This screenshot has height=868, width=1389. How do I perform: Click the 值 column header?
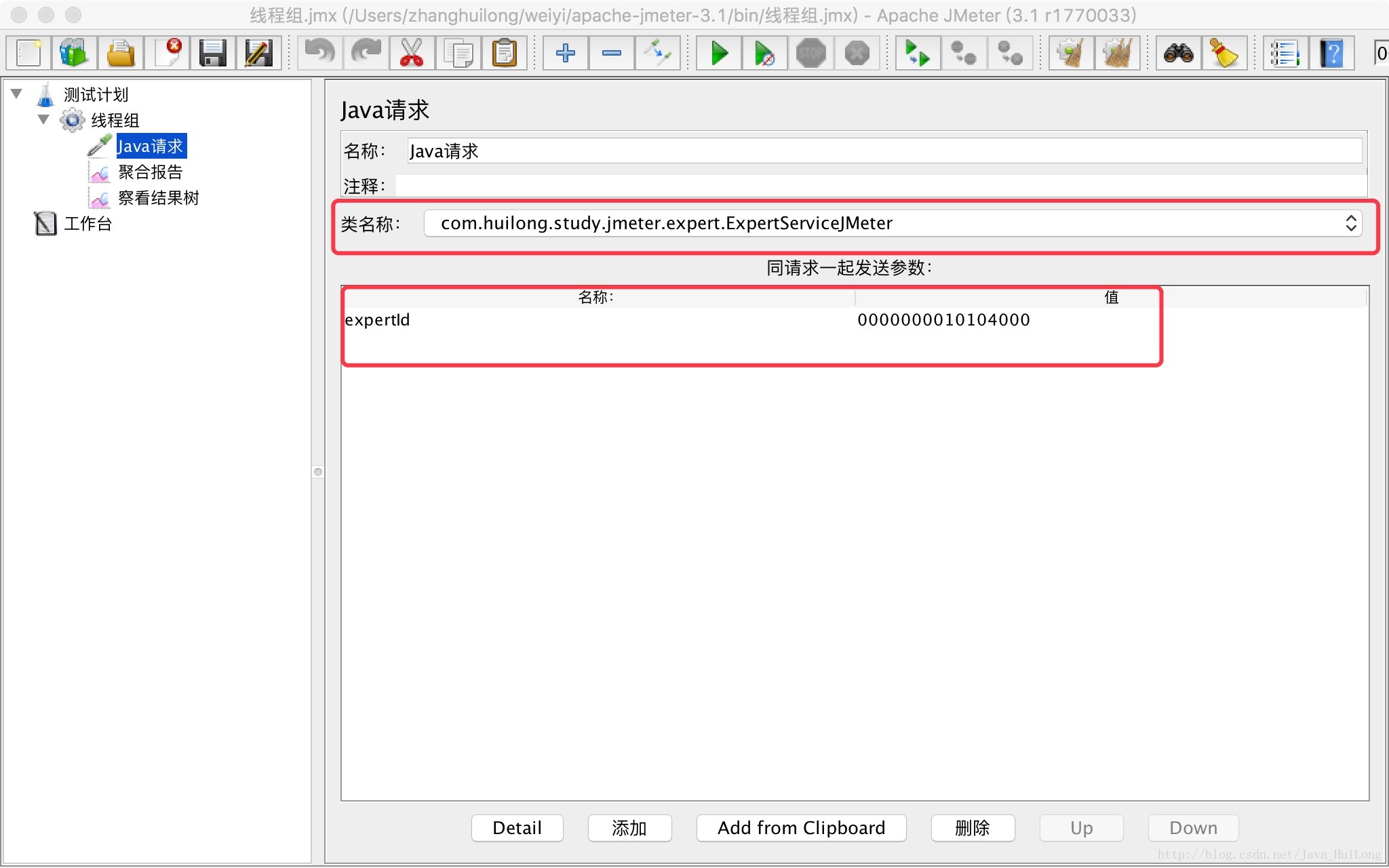click(x=1111, y=297)
